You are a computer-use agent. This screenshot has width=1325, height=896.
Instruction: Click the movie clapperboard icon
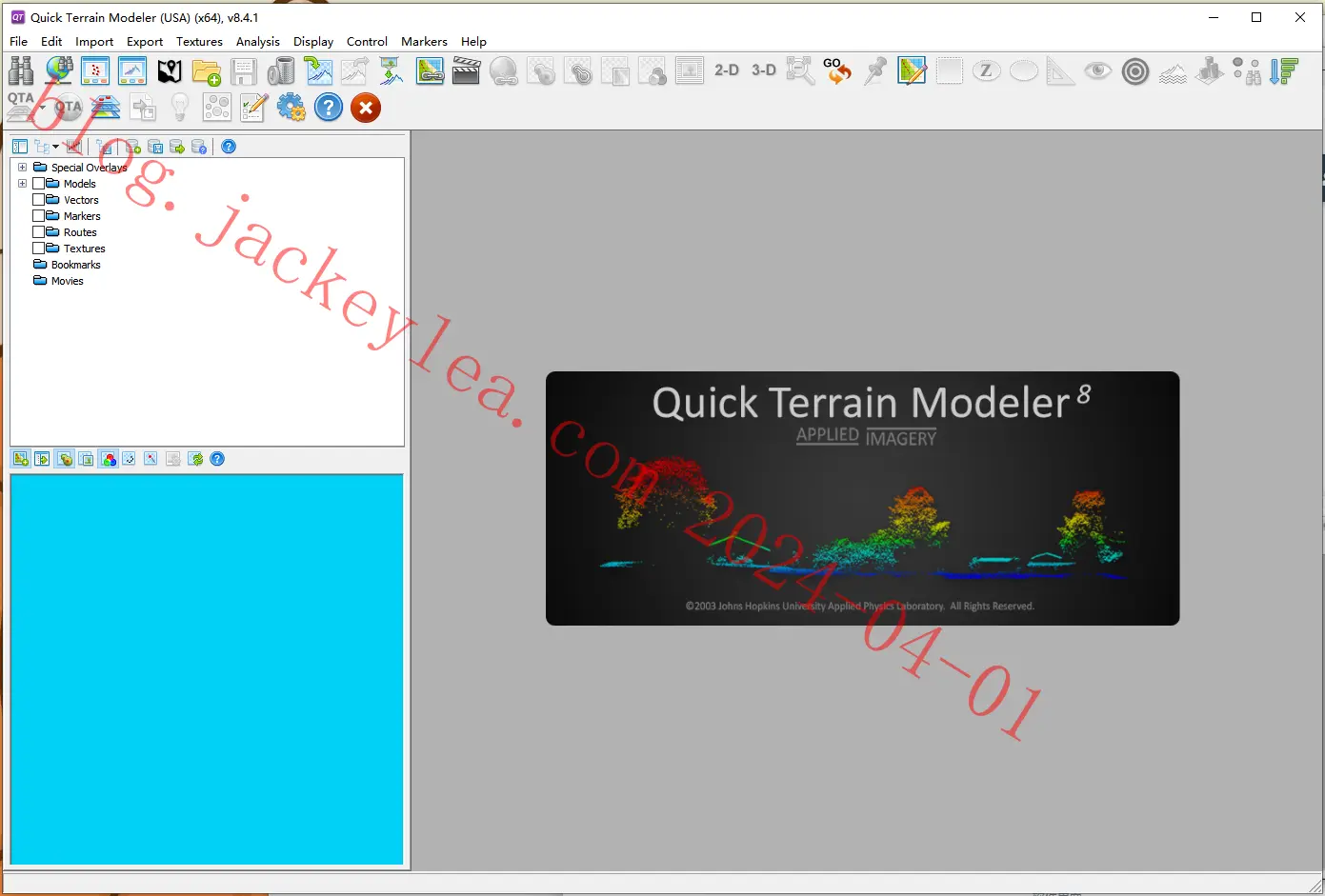pos(466,70)
